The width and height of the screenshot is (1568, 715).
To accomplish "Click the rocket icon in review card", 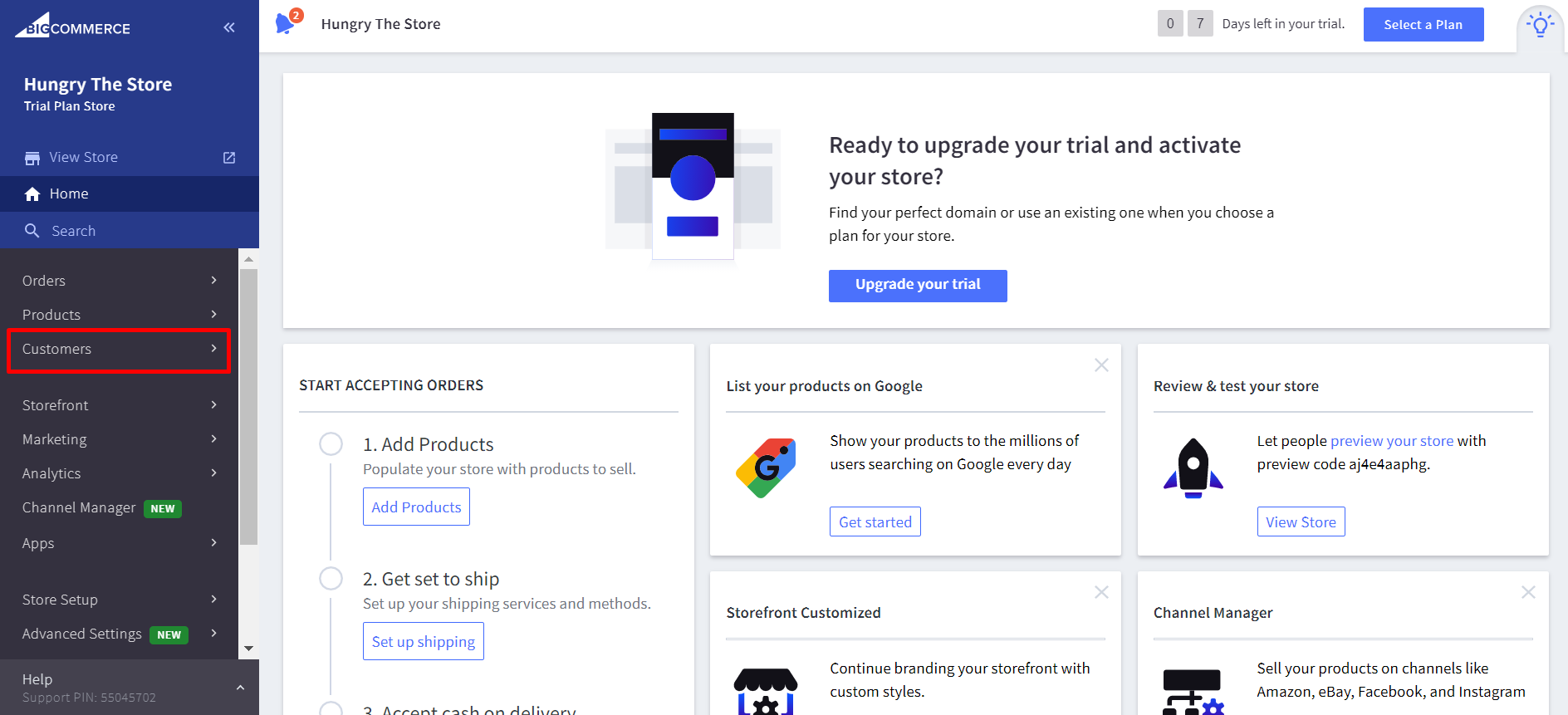I will click(x=1193, y=468).
